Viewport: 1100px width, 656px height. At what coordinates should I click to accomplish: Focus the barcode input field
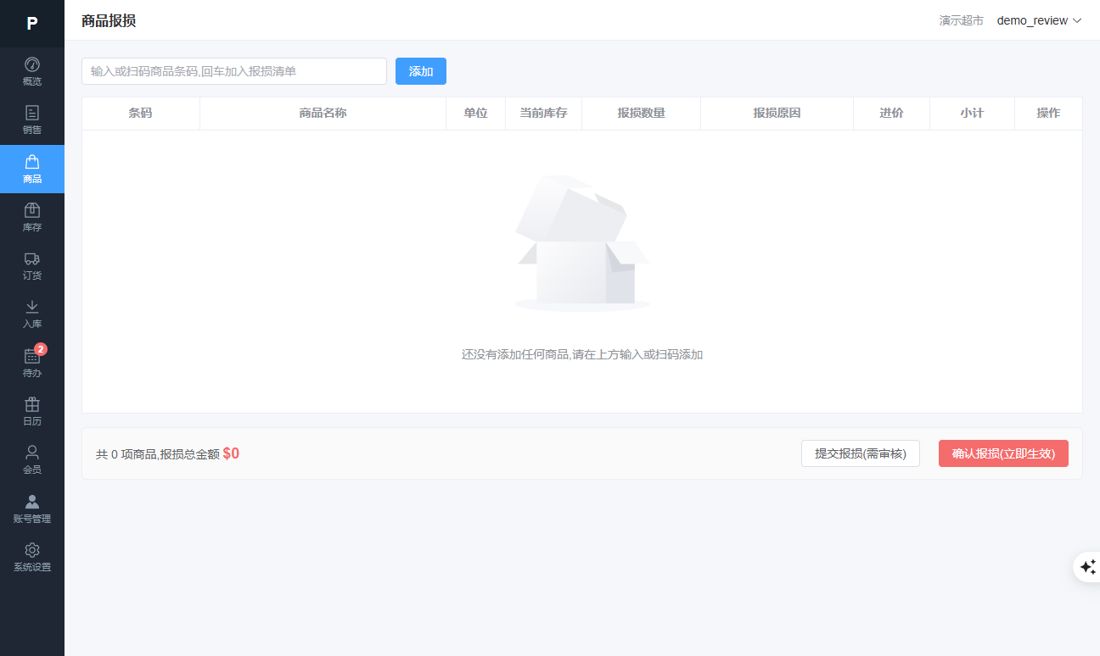pyautogui.click(x=234, y=72)
